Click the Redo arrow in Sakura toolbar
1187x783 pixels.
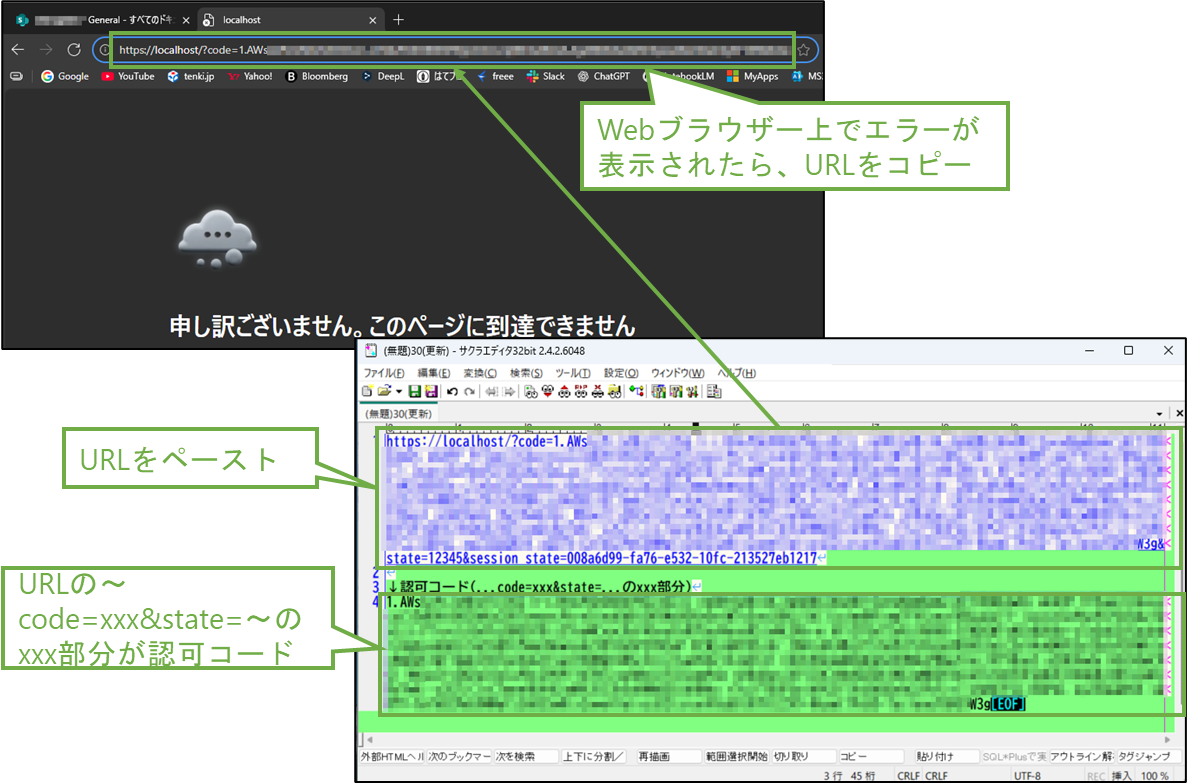[x=469, y=392]
